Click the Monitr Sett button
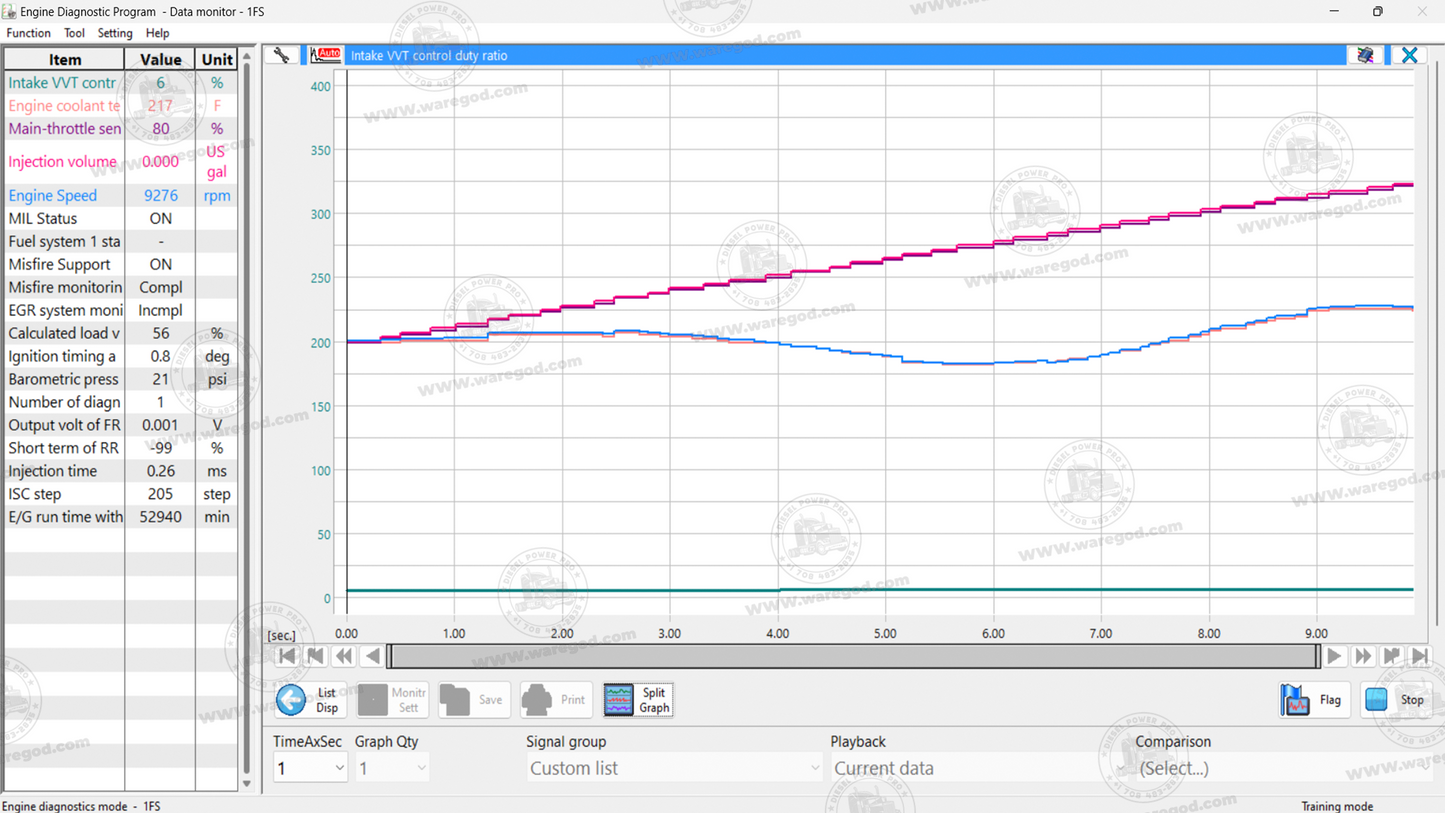 391,699
